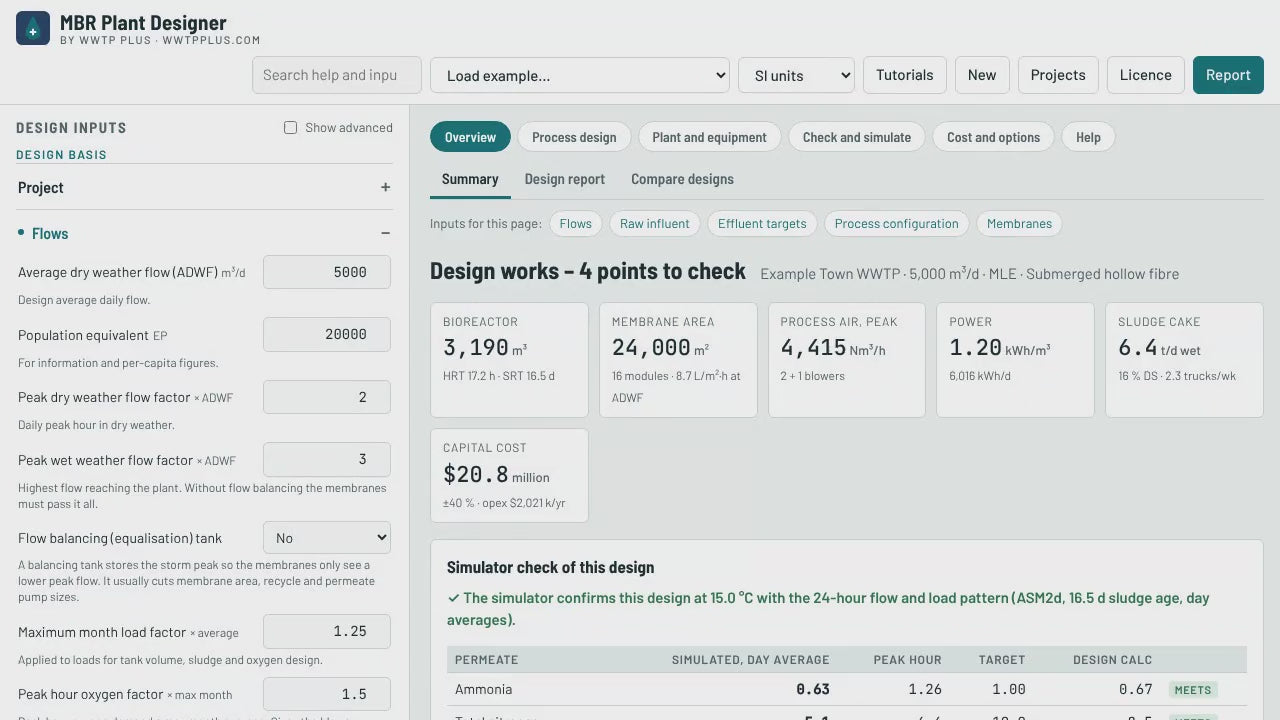Select the Summary sub-tab
Image resolution: width=1280 pixels, height=720 pixels.
pyautogui.click(x=470, y=179)
